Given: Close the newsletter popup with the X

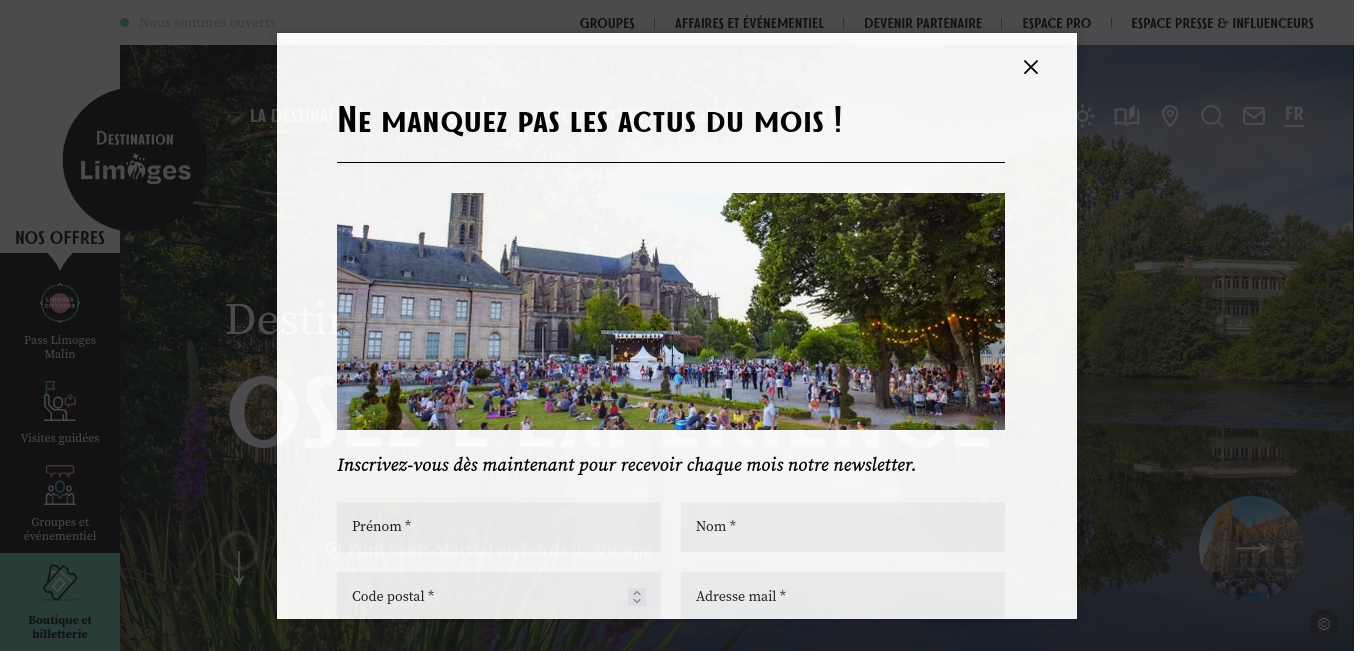Looking at the screenshot, I should (1031, 67).
